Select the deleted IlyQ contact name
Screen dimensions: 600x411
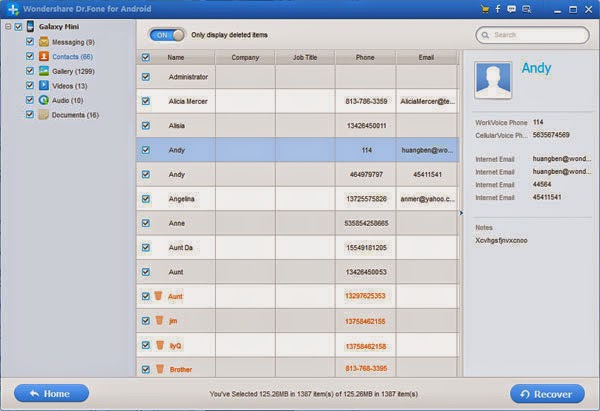click(176, 346)
